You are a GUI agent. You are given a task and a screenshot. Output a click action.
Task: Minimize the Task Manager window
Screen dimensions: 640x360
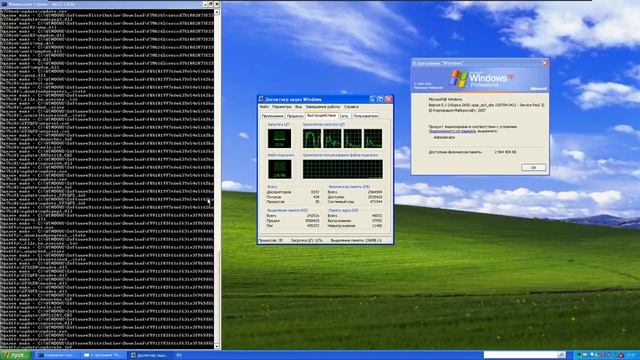point(373,99)
